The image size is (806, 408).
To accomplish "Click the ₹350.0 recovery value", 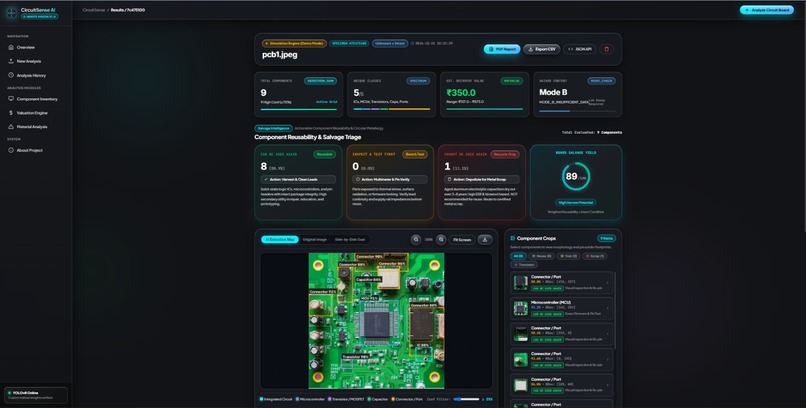I will pyautogui.click(x=461, y=92).
